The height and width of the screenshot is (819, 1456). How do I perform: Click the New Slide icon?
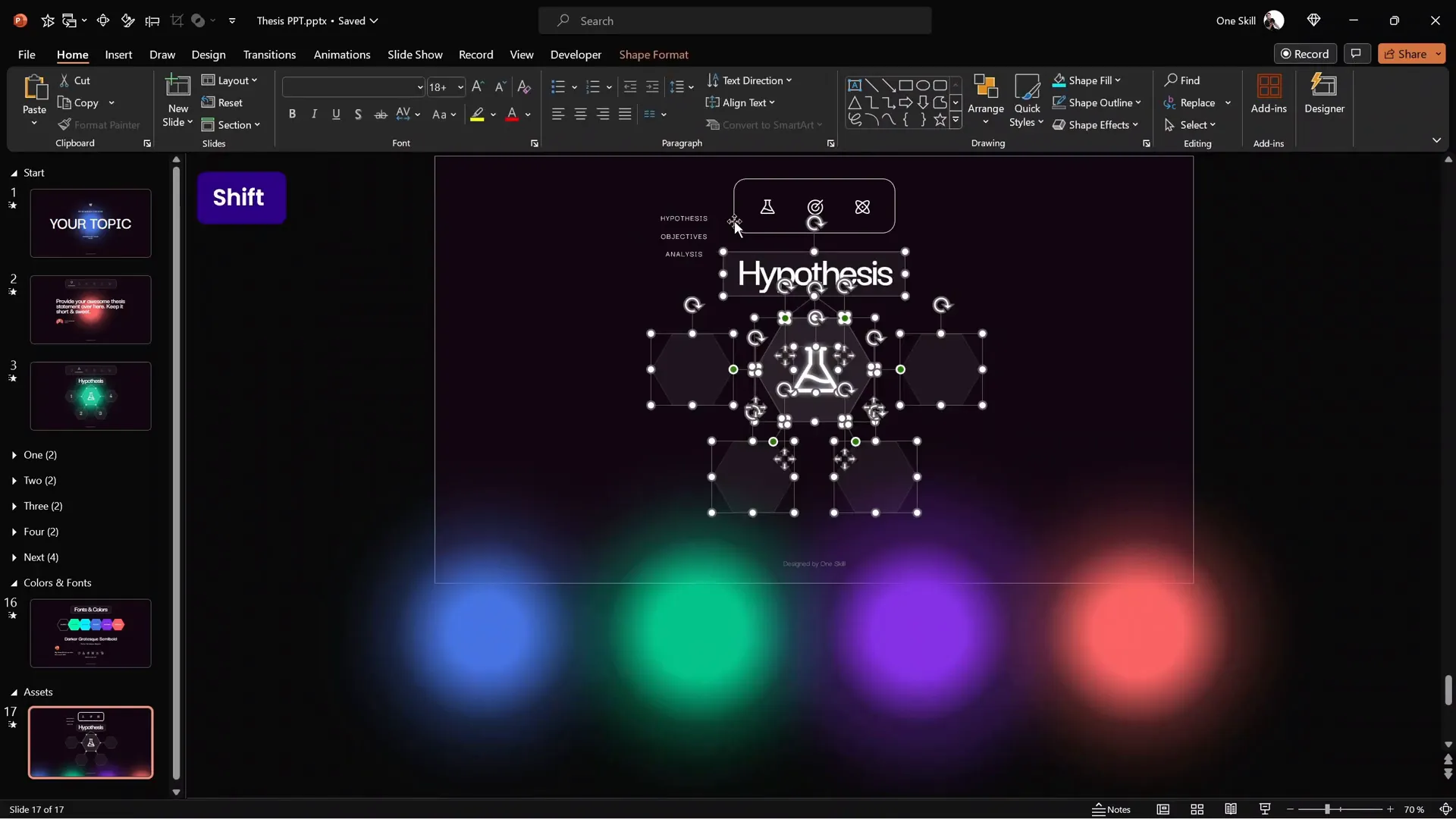[177, 86]
